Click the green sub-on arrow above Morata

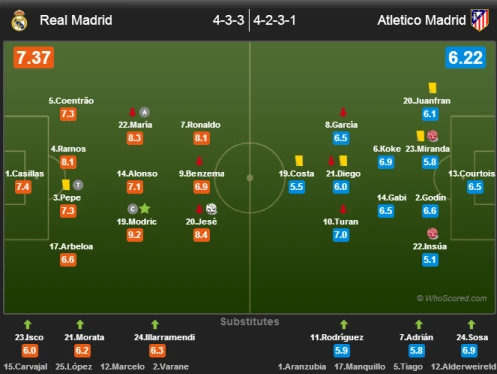pyautogui.click(x=80, y=324)
